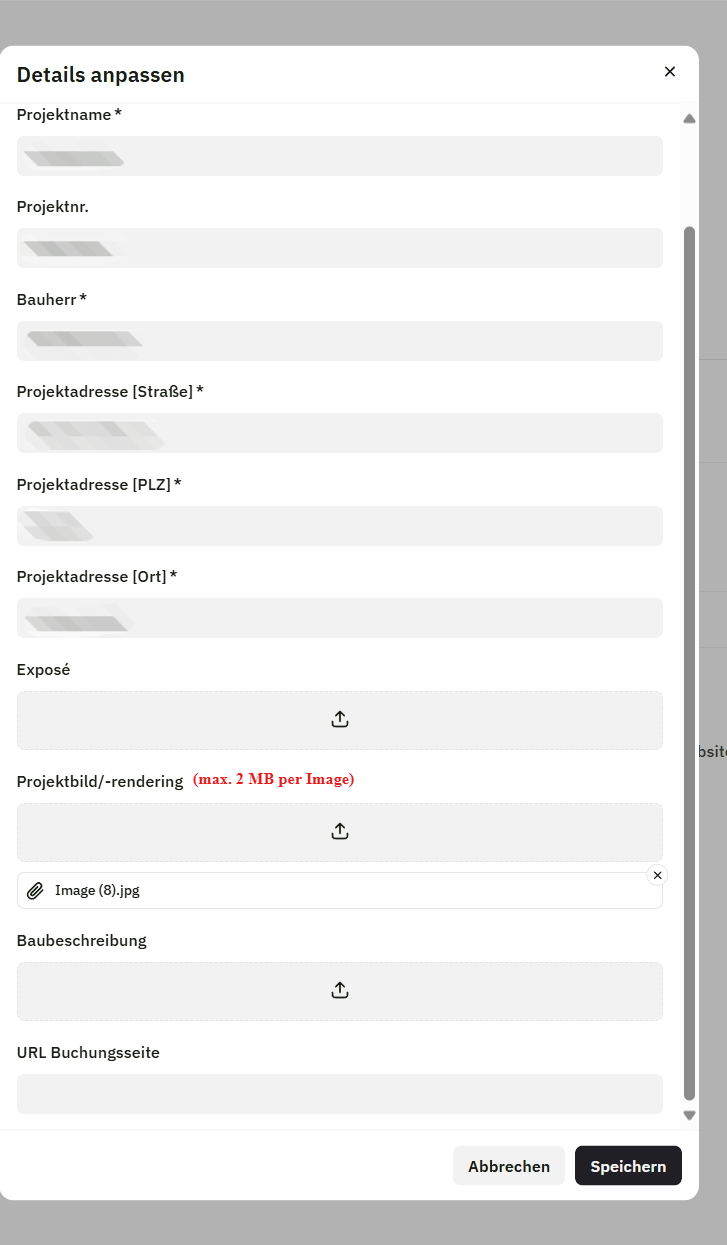Click the Details anpassen dialog title
727x1245 pixels.
101,75
